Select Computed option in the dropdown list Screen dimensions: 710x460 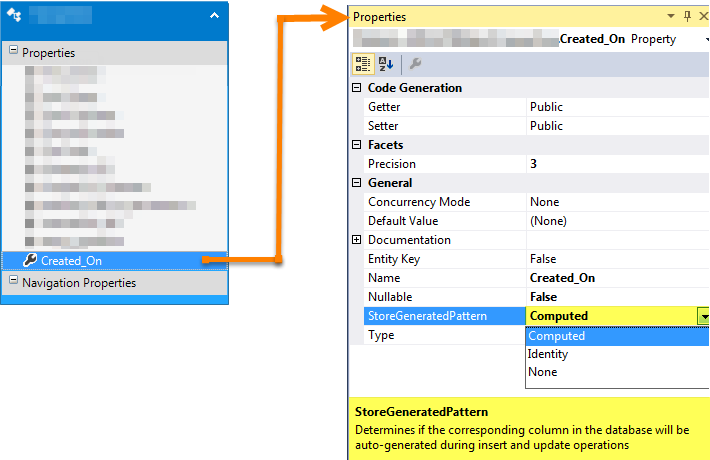(x=557, y=336)
